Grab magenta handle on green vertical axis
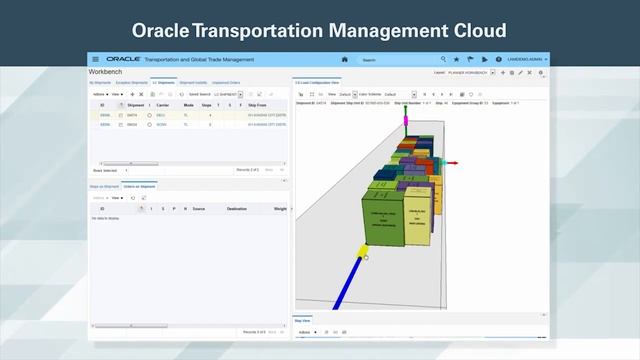This screenshot has width=640, height=360. click(x=406, y=120)
